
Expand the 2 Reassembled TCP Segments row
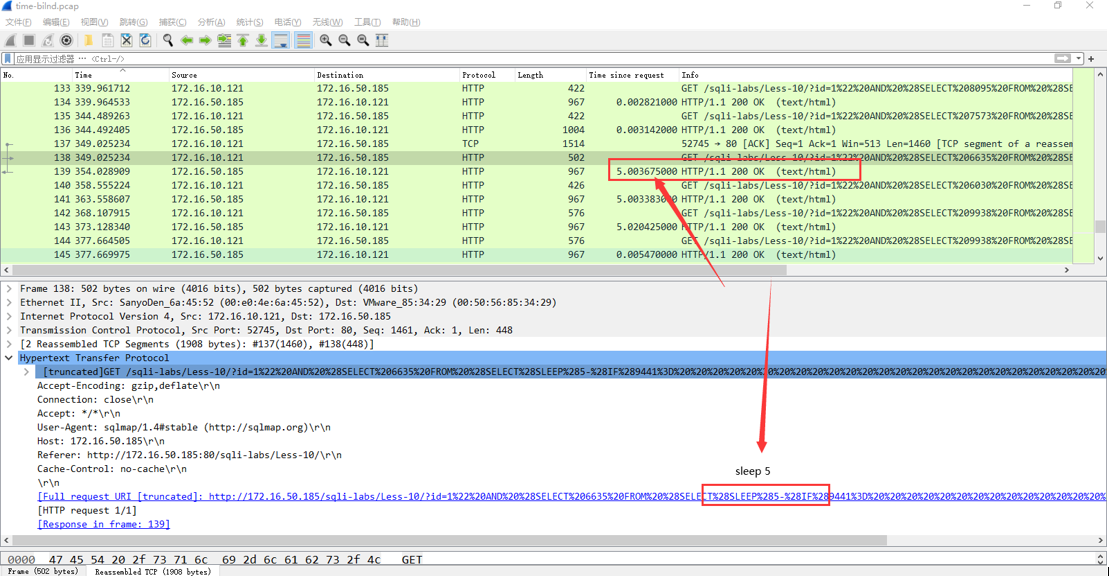(9, 344)
